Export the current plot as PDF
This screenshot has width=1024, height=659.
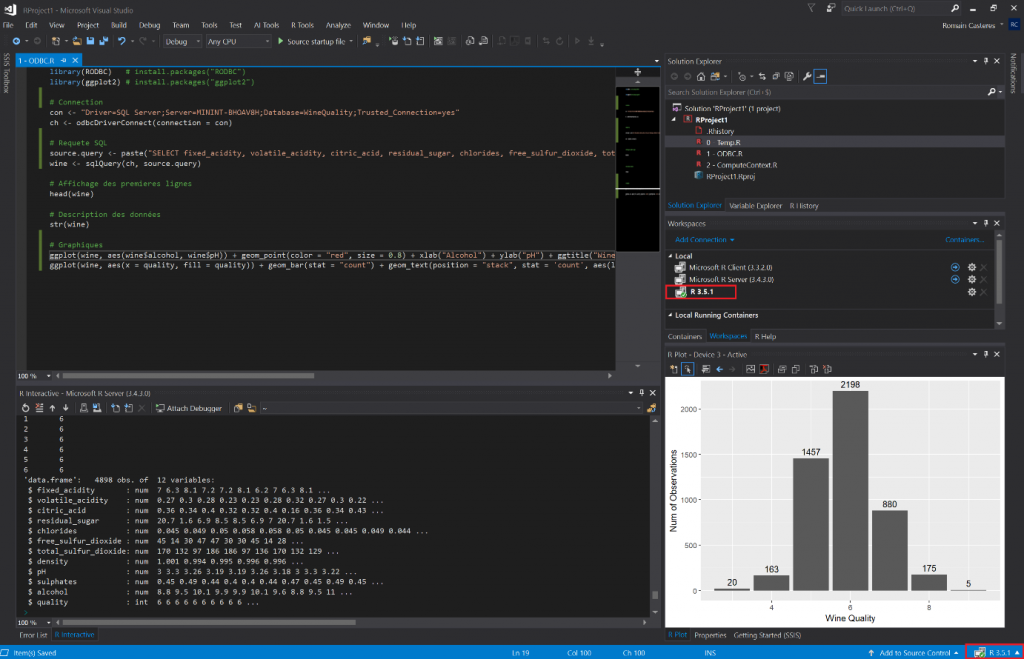coord(763,368)
